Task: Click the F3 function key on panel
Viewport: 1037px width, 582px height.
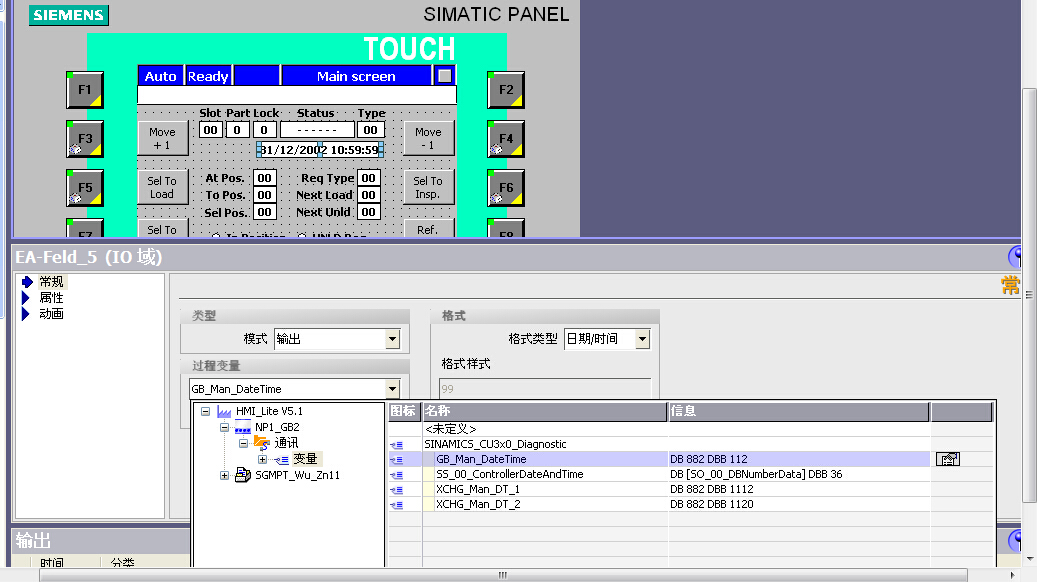Action: pos(85,138)
